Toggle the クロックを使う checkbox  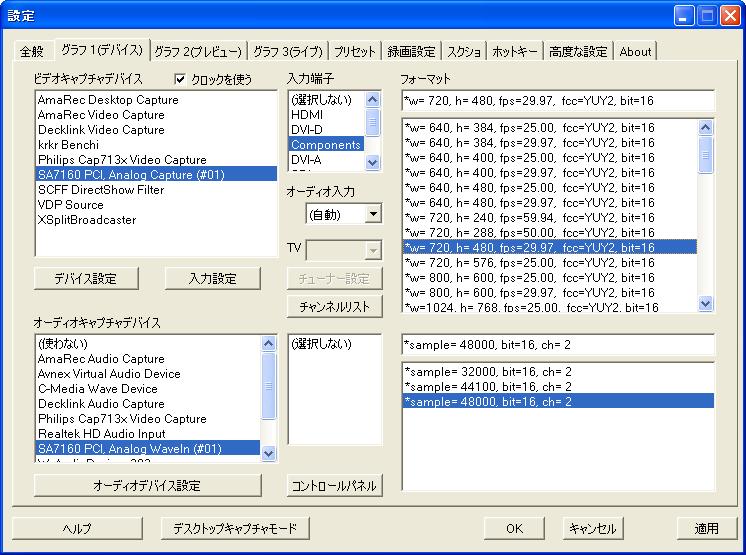(180, 79)
